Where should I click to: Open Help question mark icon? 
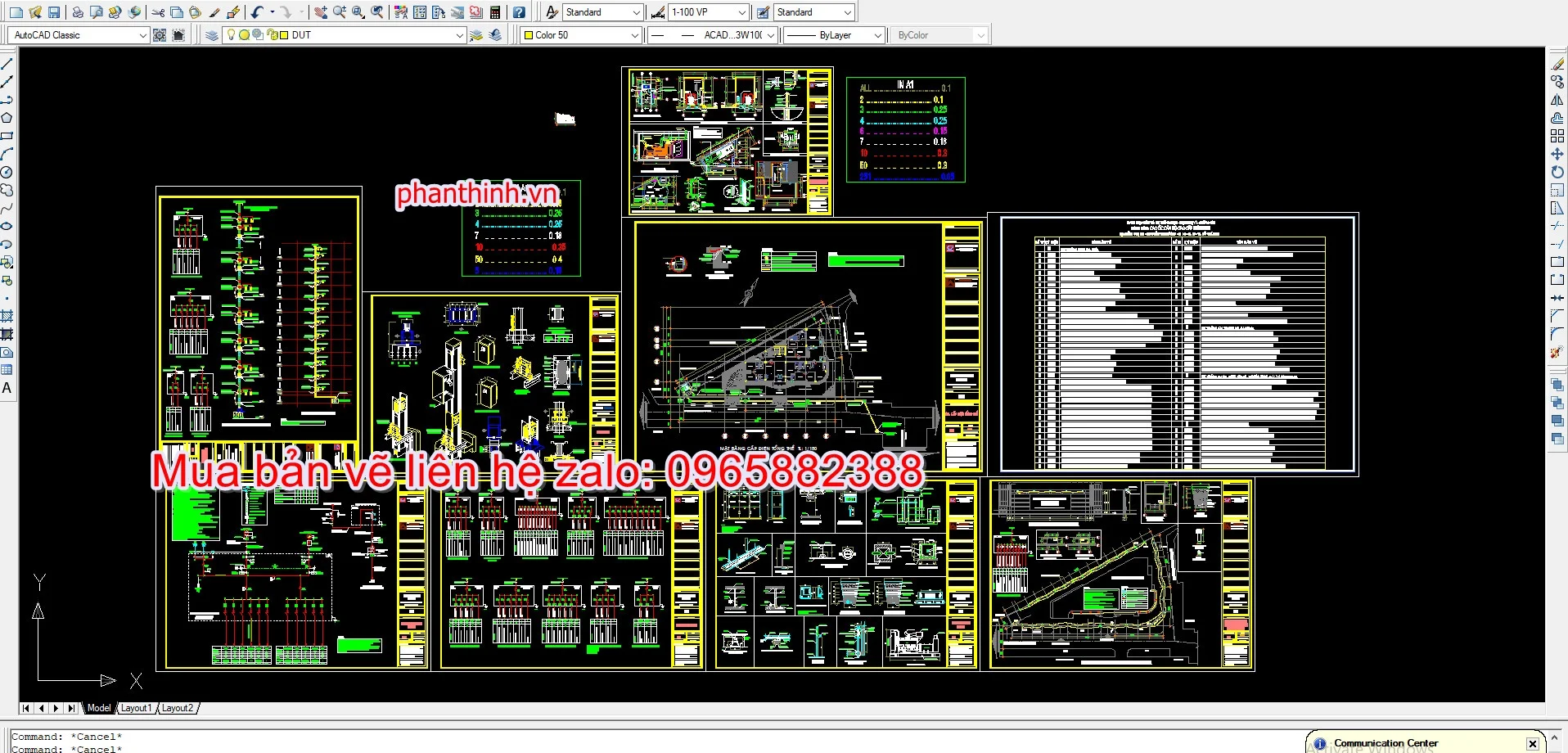click(x=519, y=12)
